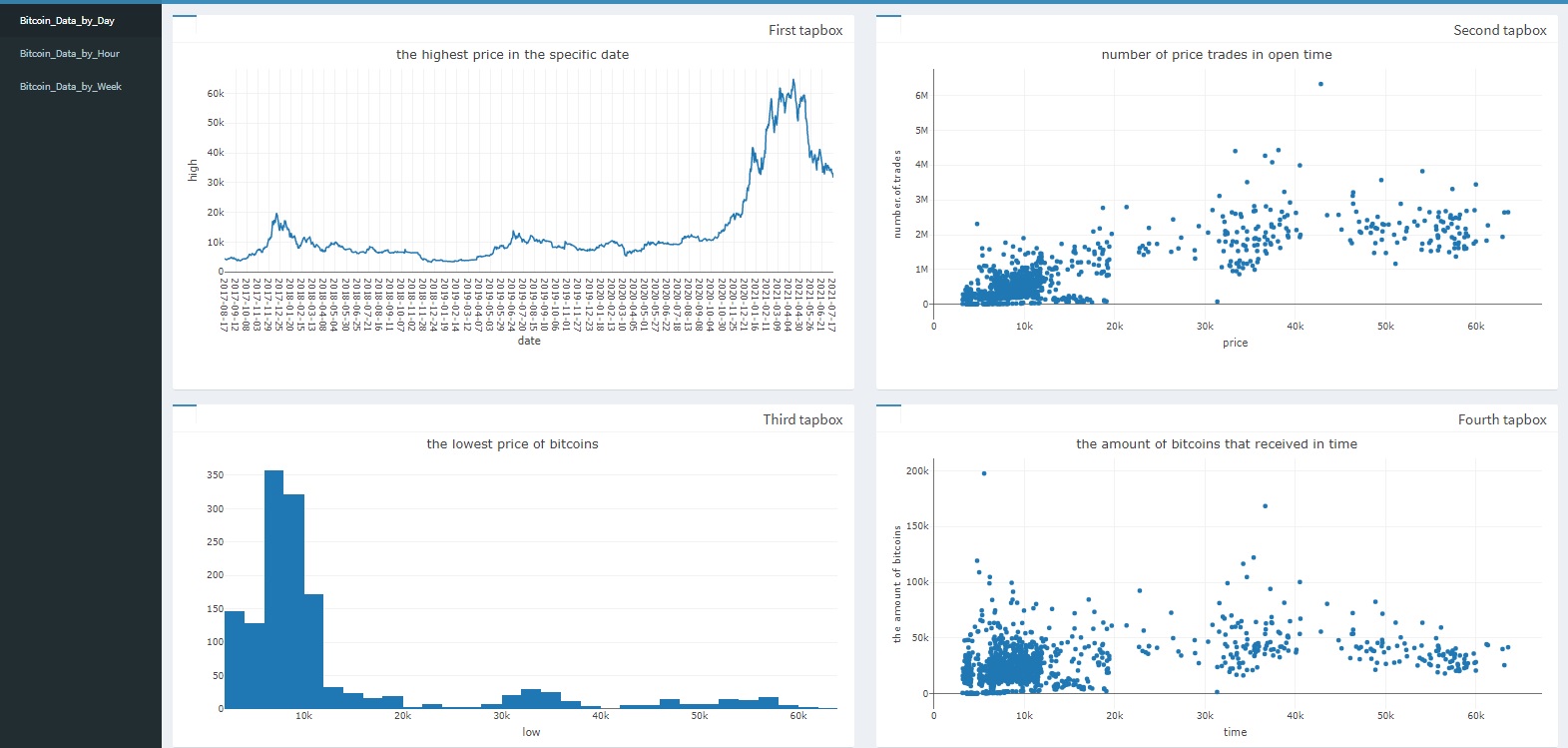Viewport: 1568px width, 748px height.
Task: Select the Fourth tapbox header label
Action: 1502,419
